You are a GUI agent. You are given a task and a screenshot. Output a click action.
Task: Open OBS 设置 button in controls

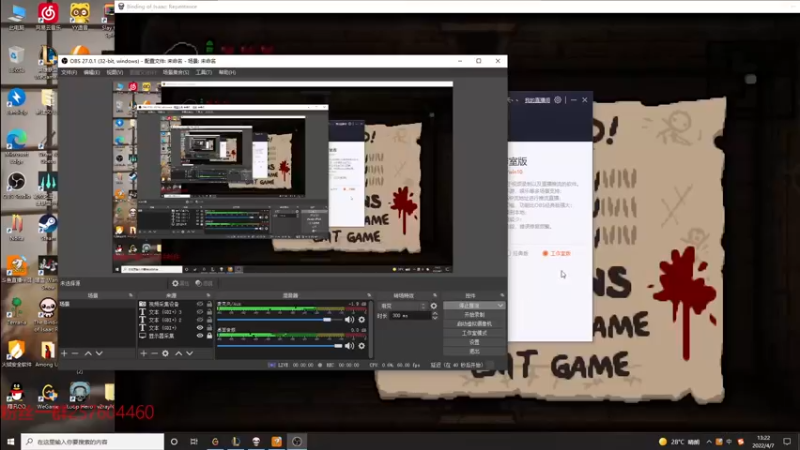click(474, 342)
